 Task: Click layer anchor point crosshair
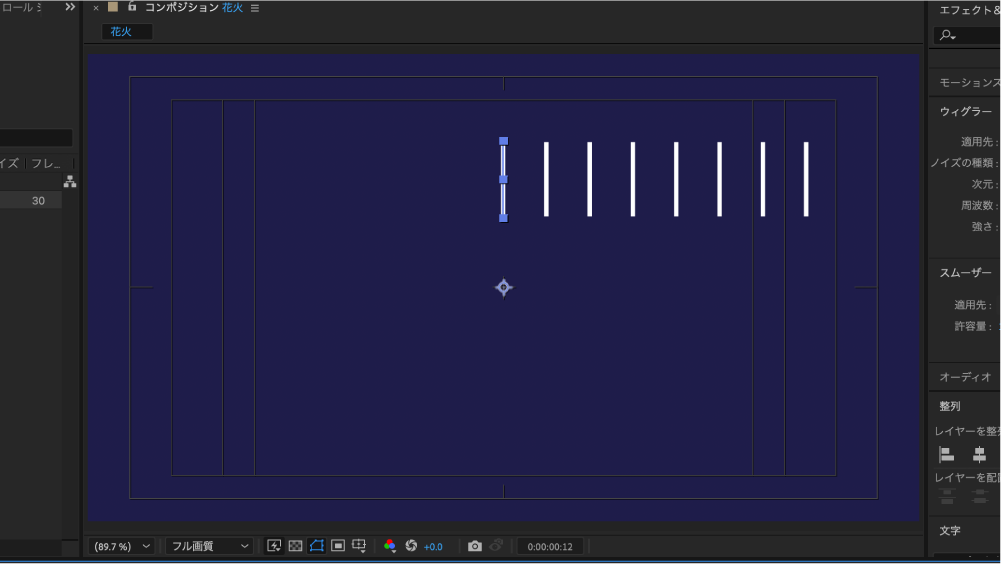click(504, 287)
